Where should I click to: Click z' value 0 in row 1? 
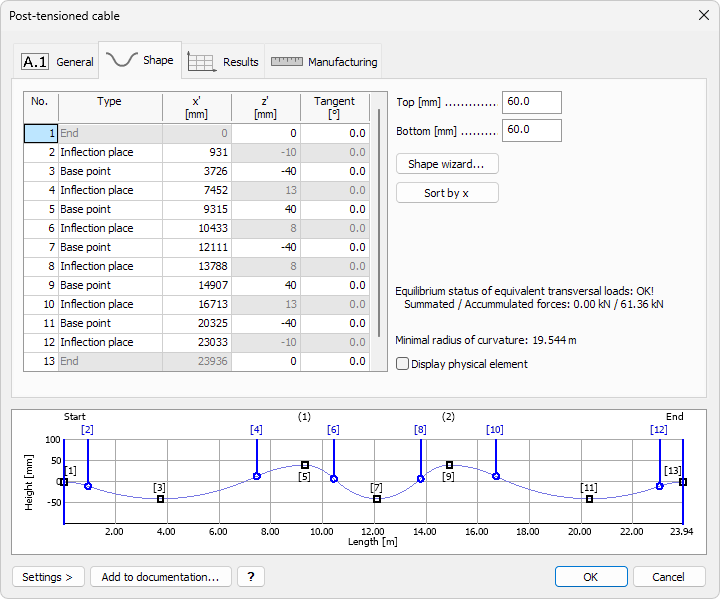266,133
